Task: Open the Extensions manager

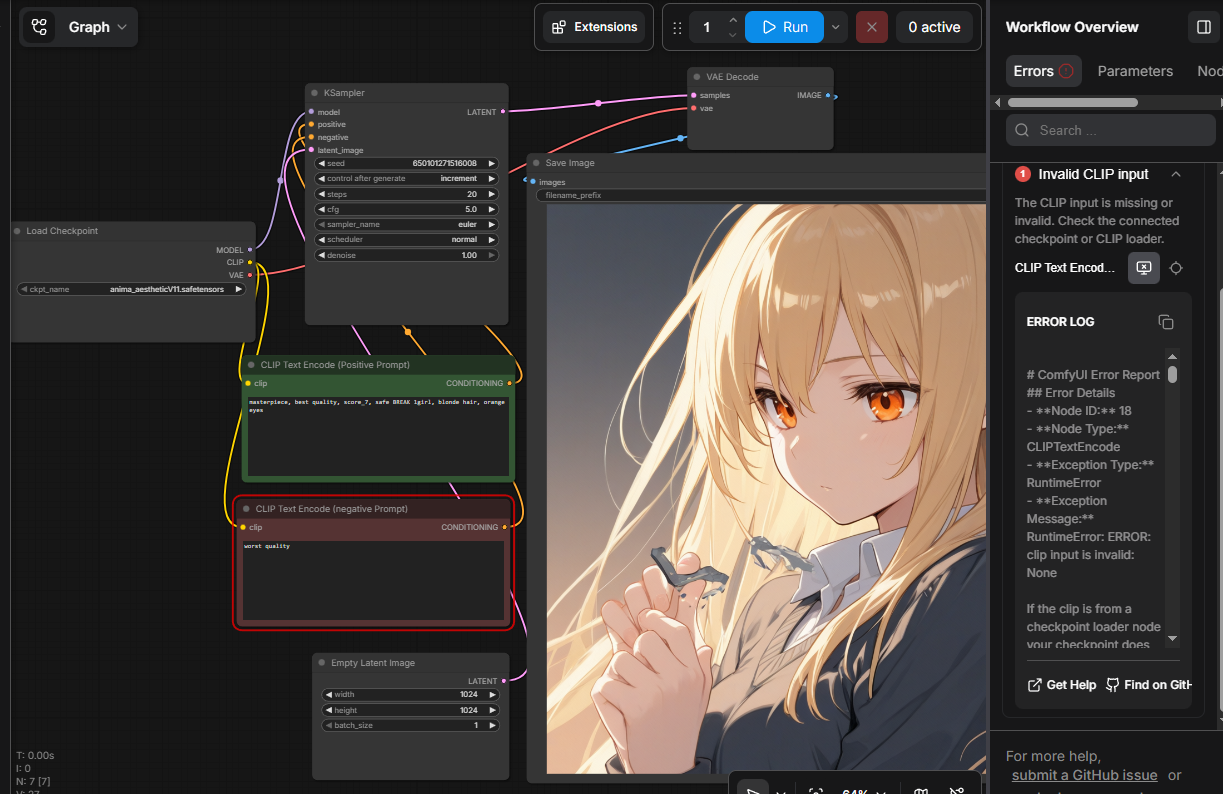Action: (594, 27)
